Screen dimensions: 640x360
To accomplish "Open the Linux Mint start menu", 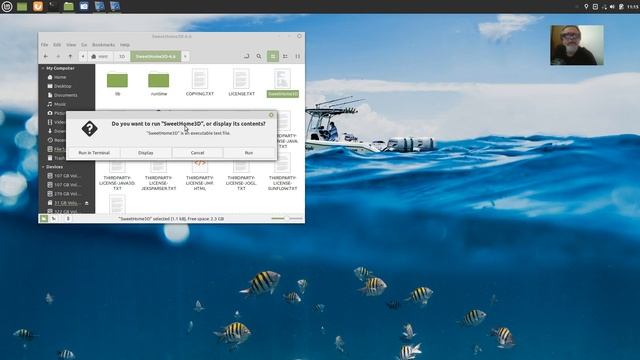I will tap(7, 6).
